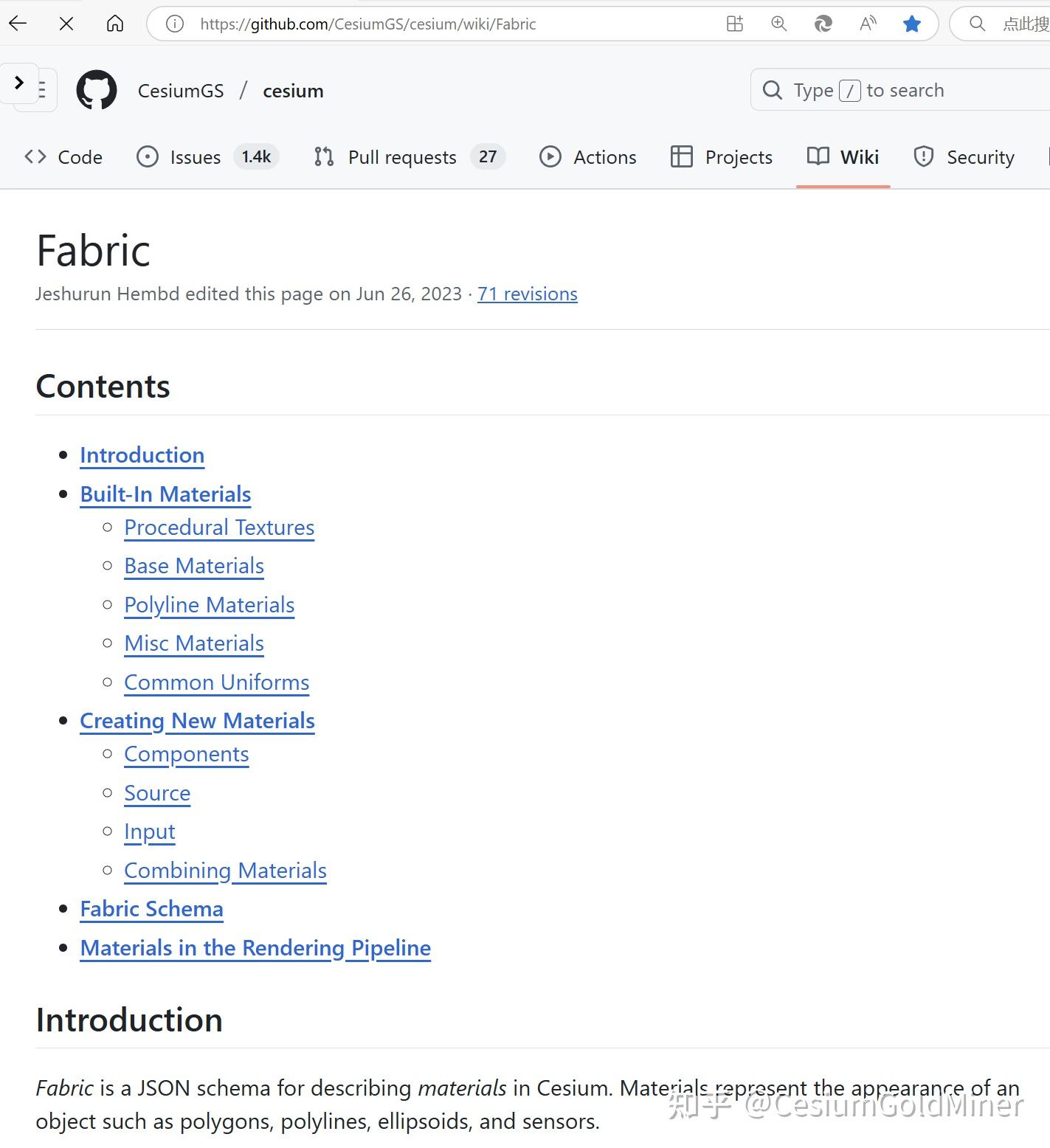1050x1148 pixels.
Task: Follow the Polyline Materials contents link
Action: [x=209, y=605]
